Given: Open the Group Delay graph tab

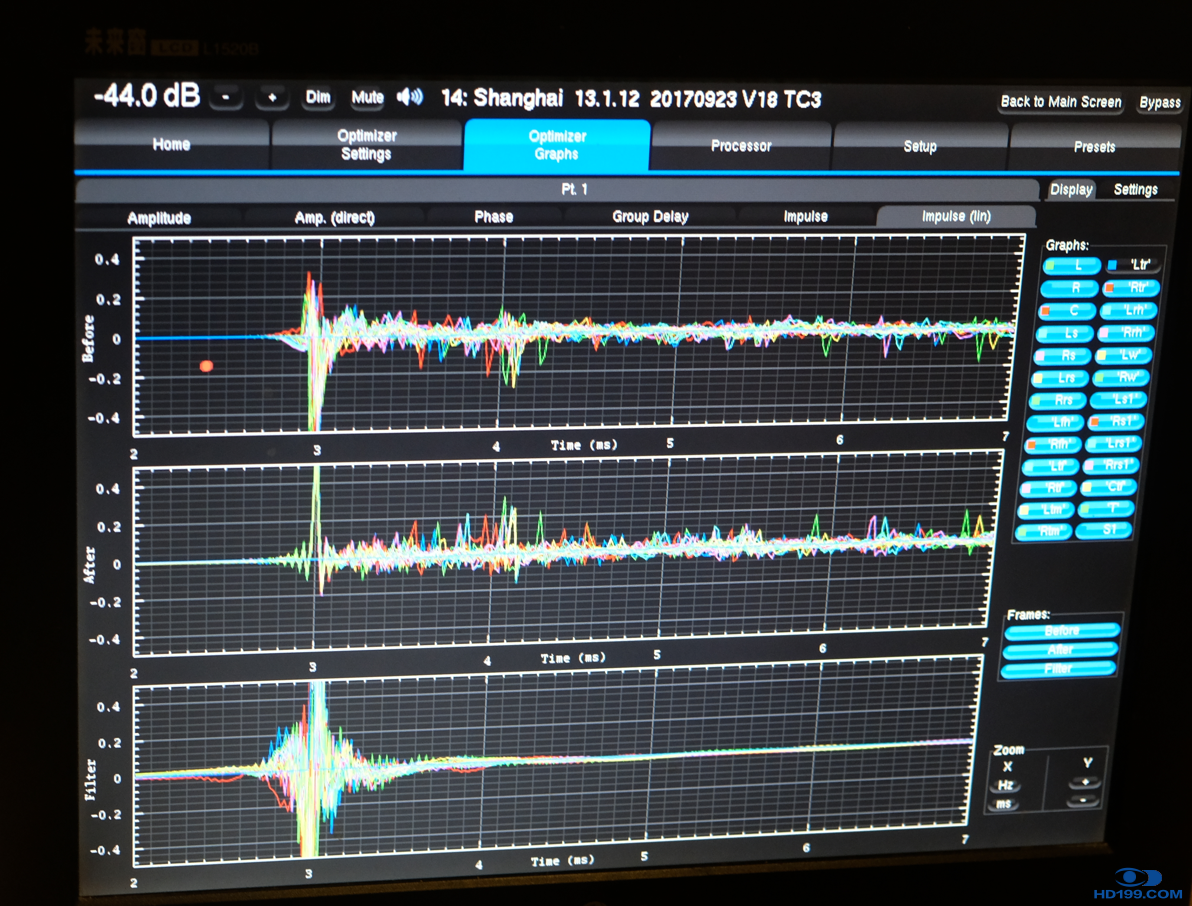Looking at the screenshot, I should (x=650, y=216).
